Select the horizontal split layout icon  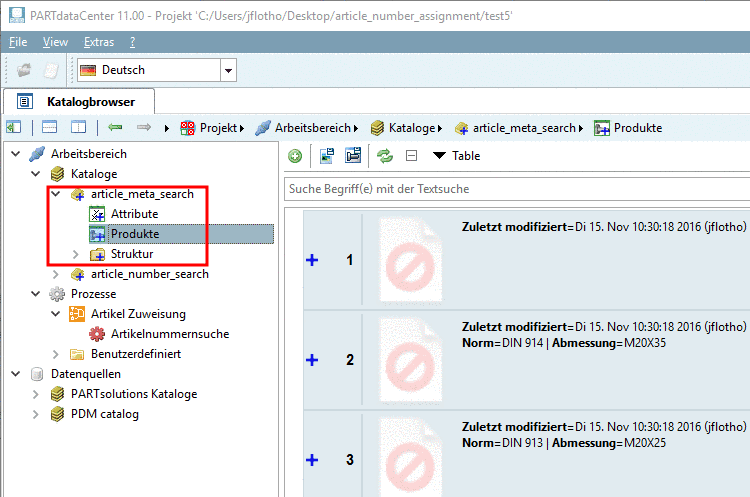pos(50,127)
